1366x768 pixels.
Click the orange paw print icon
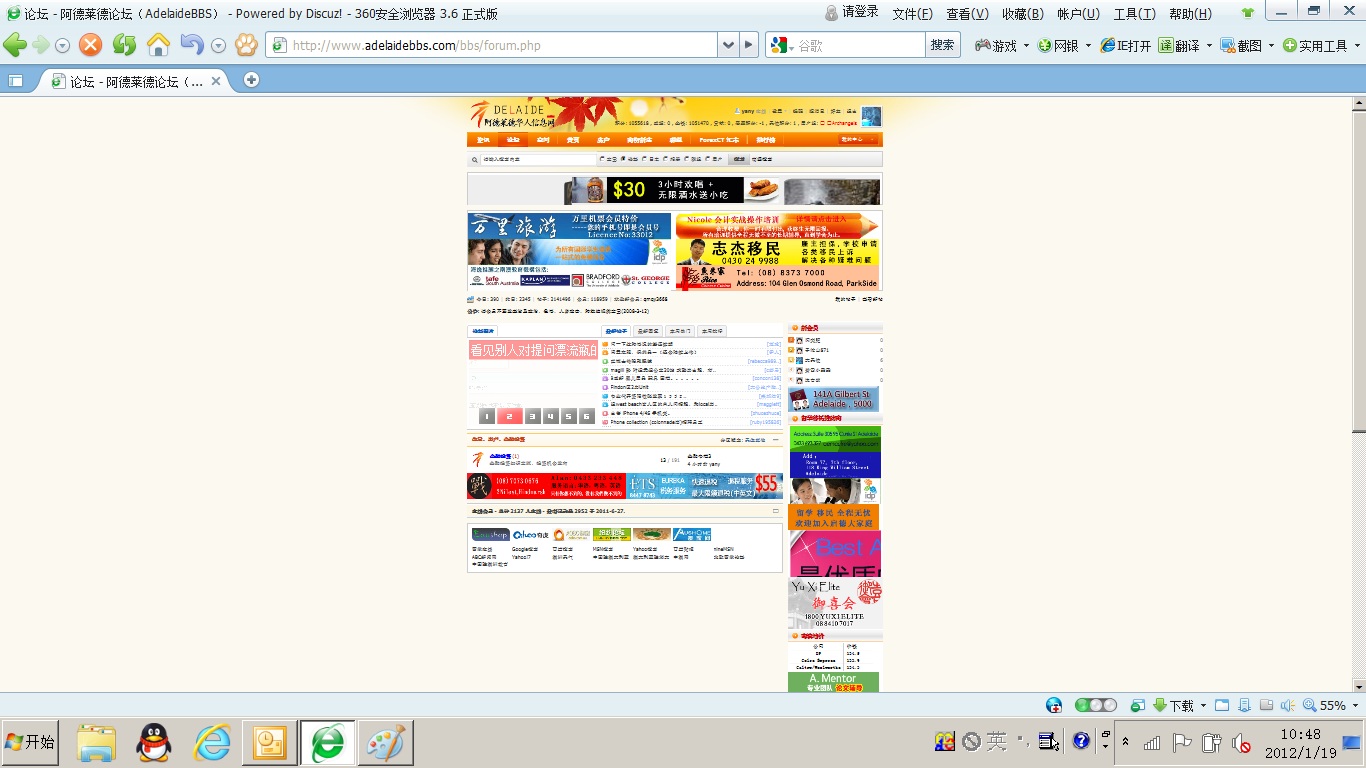(x=246, y=45)
